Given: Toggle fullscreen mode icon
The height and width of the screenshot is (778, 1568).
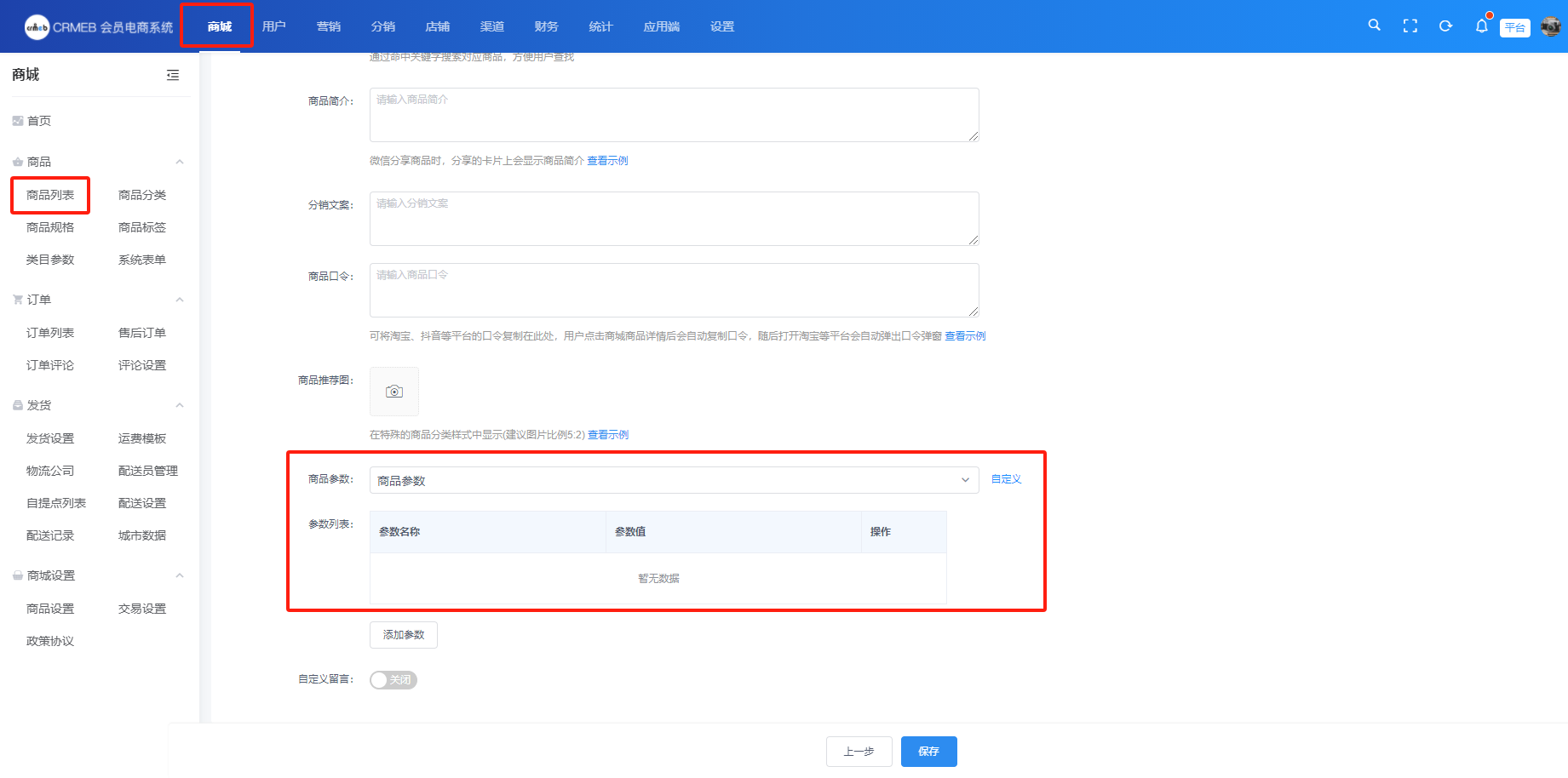Looking at the screenshot, I should click(1410, 26).
